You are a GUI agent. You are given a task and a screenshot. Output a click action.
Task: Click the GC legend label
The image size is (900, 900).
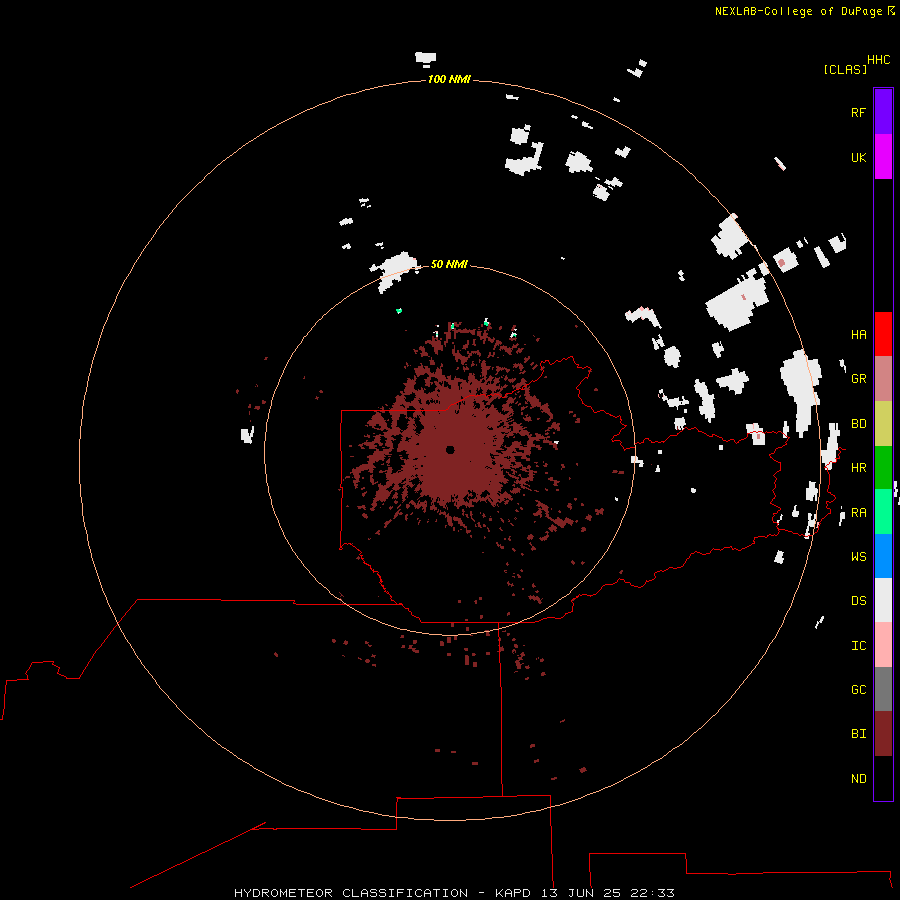pyautogui.click(x=858, y=689)
